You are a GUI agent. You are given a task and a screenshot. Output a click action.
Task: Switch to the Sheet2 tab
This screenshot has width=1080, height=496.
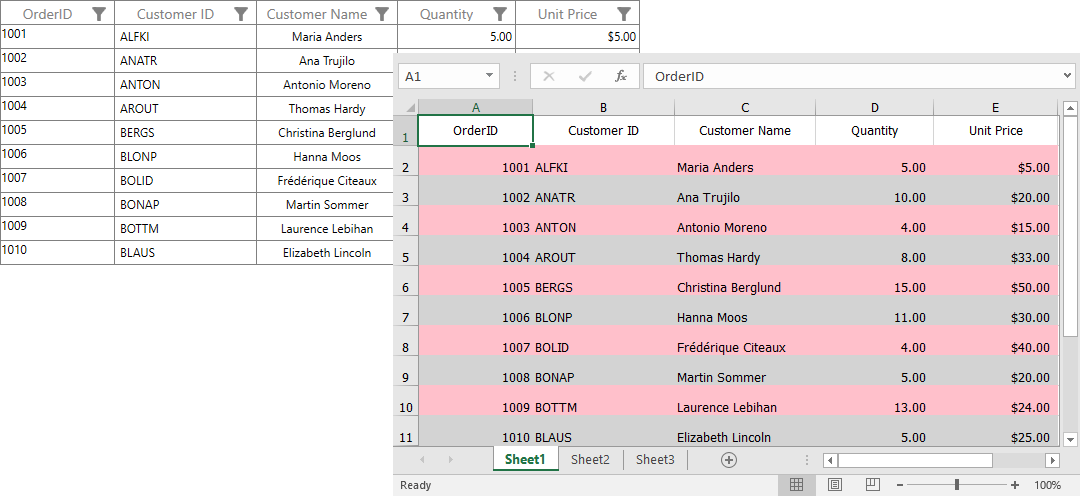coord(590,460)
